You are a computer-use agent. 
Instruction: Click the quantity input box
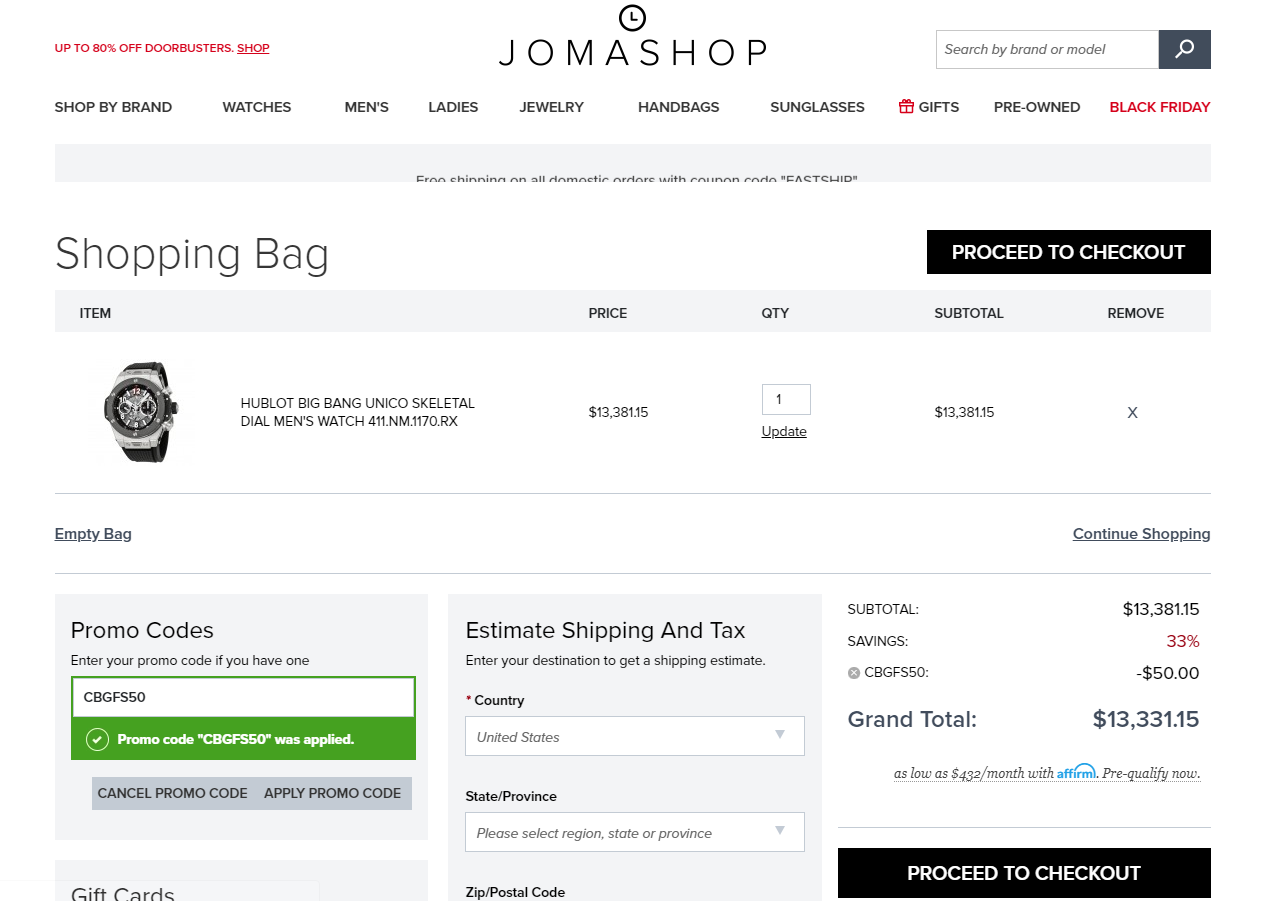(786, 399)
